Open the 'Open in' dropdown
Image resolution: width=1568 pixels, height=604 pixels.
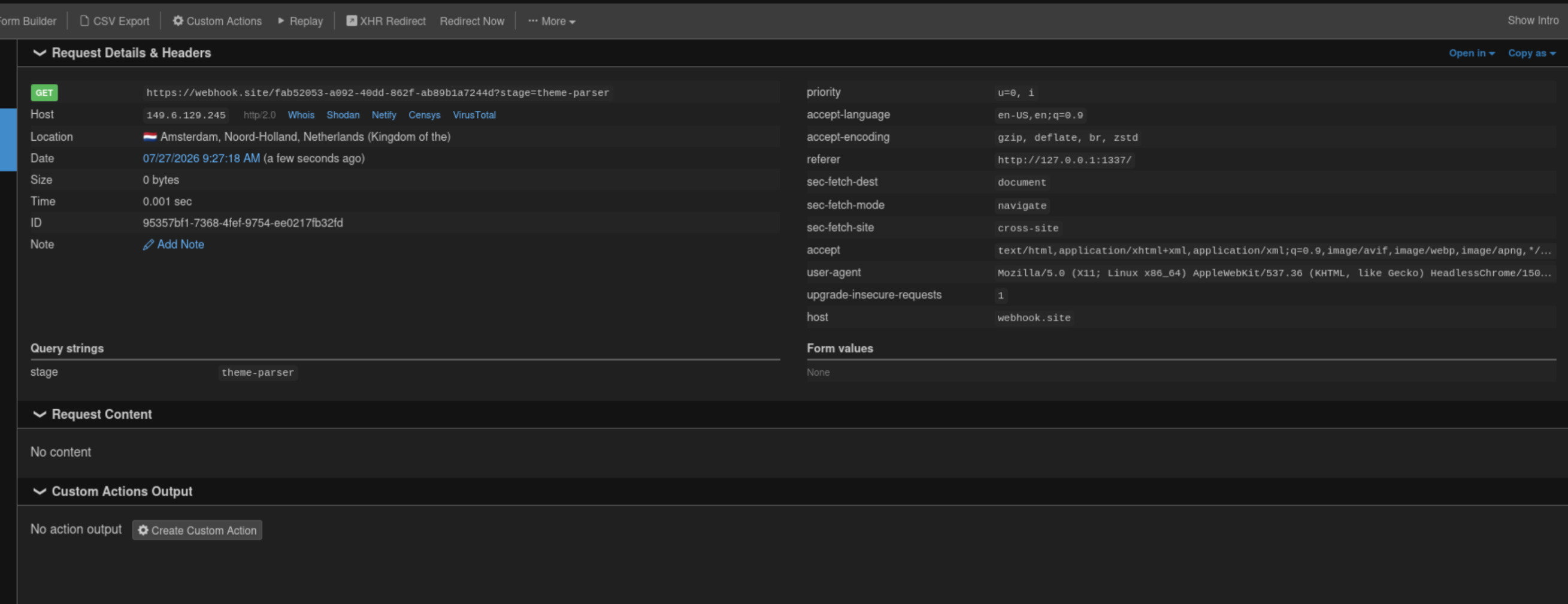pyautogui.click(x=1471, y=53)
